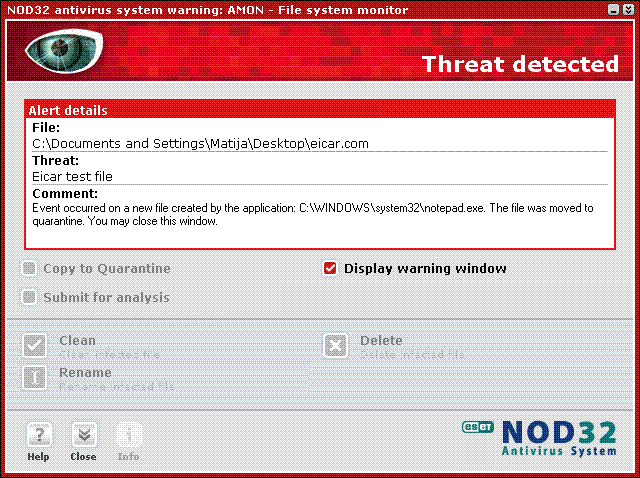Close the window with the title bar chevron button

click(x=628, y=9)
